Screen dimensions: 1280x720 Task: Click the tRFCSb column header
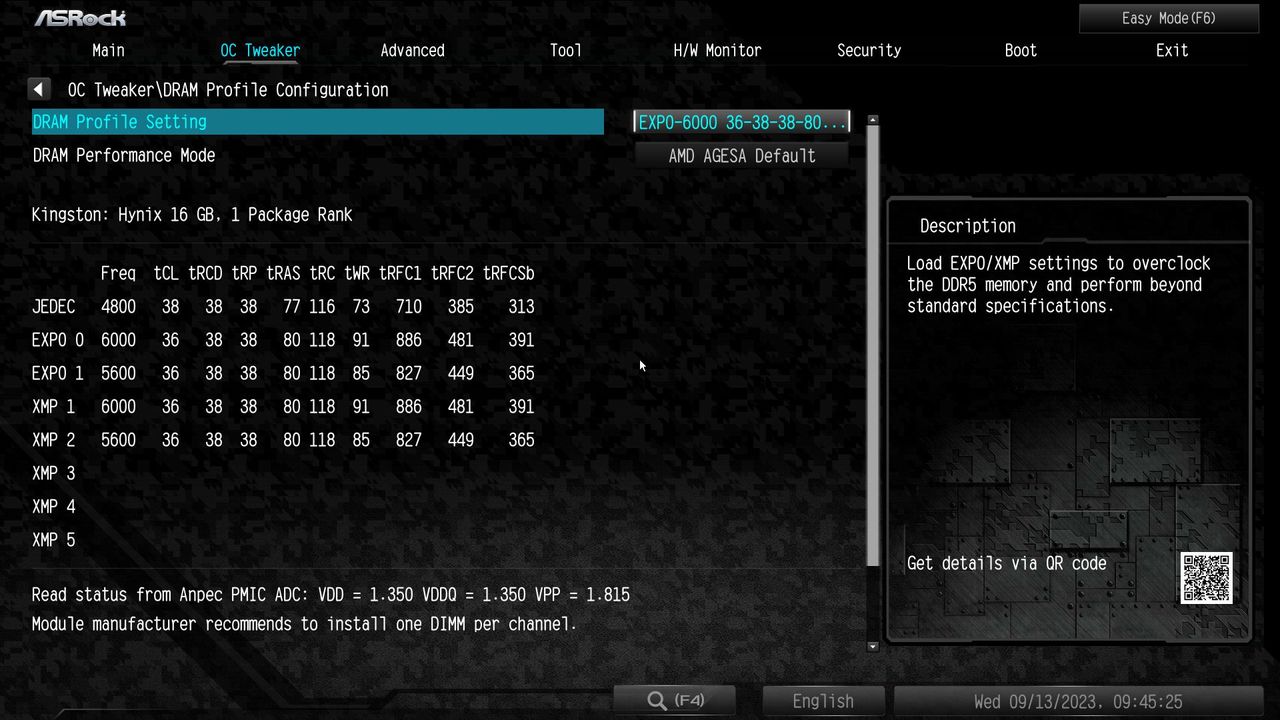point(509,273)
